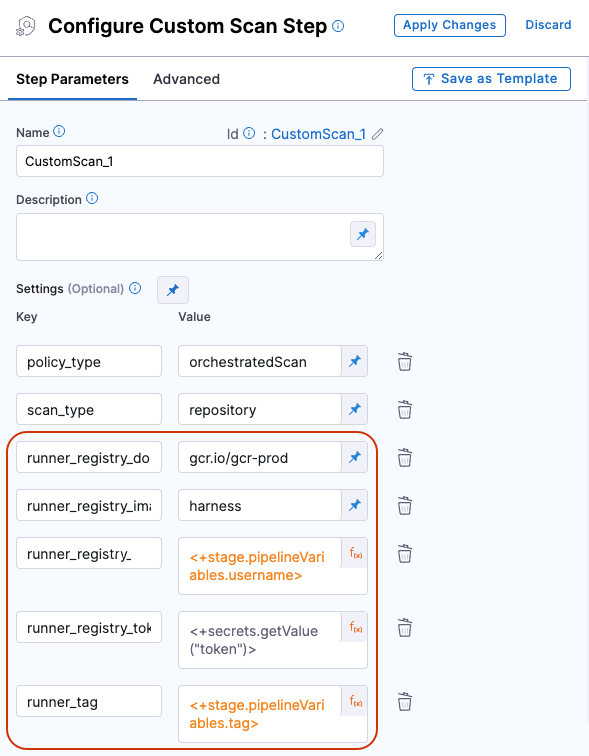Image resolution: width=589 pixels, height=756 pixels.
Task: Delete the policy_type setting row
Action: (x=404, y=362)
